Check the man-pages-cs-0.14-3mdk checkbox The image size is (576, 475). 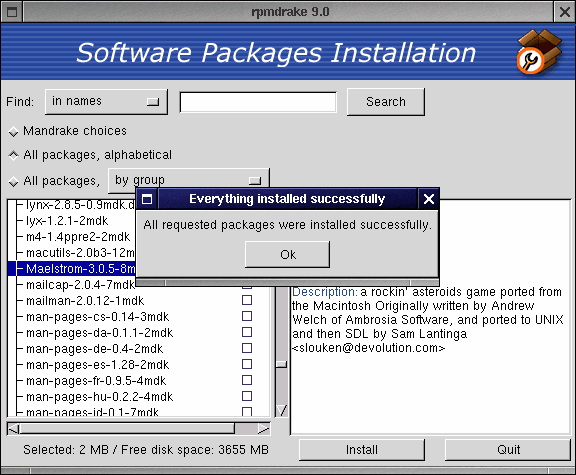[x=247, y=316]
